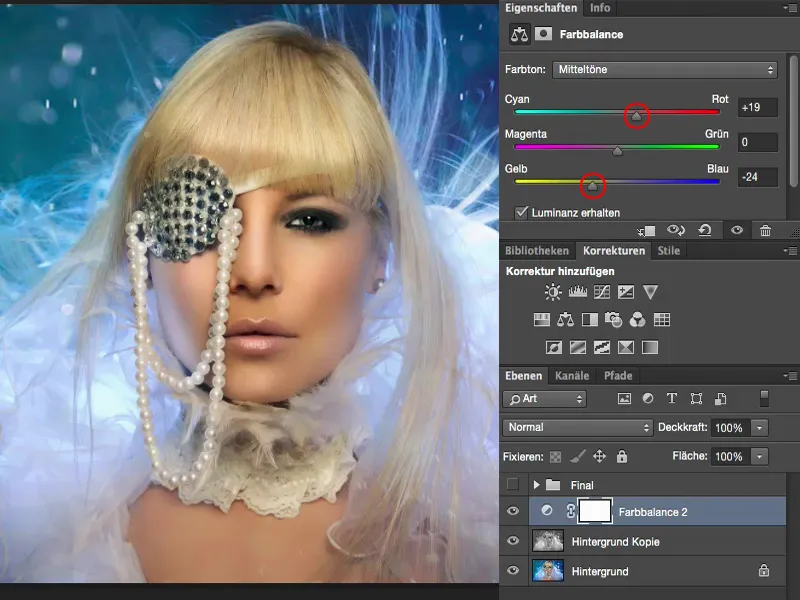This screenshot has width=800, height=600.
Task: Lock image pixels (brush icon) in Fixieren
Action: point(578,456)
